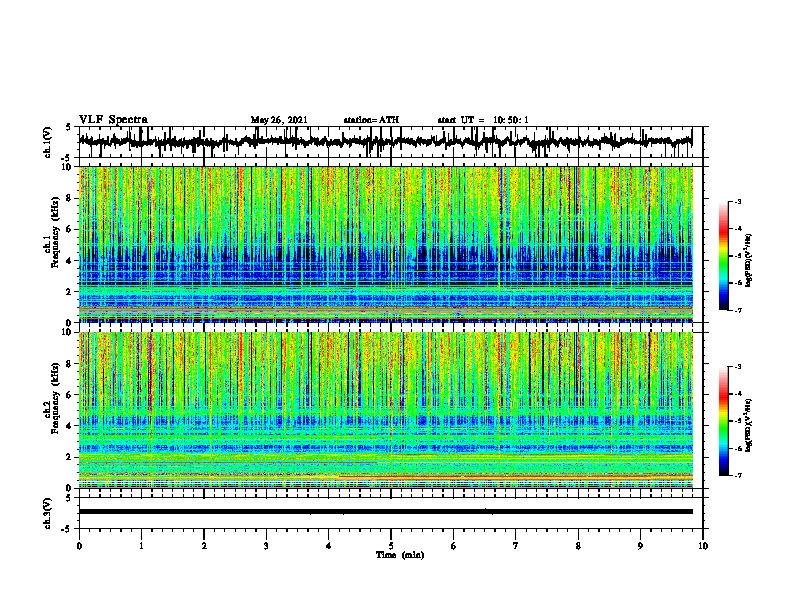Image resolution: width=792 pixels, height=612 pixels.
Task: Click inside the ch.1 spectrogram plot
Action: tap(385, 244)
